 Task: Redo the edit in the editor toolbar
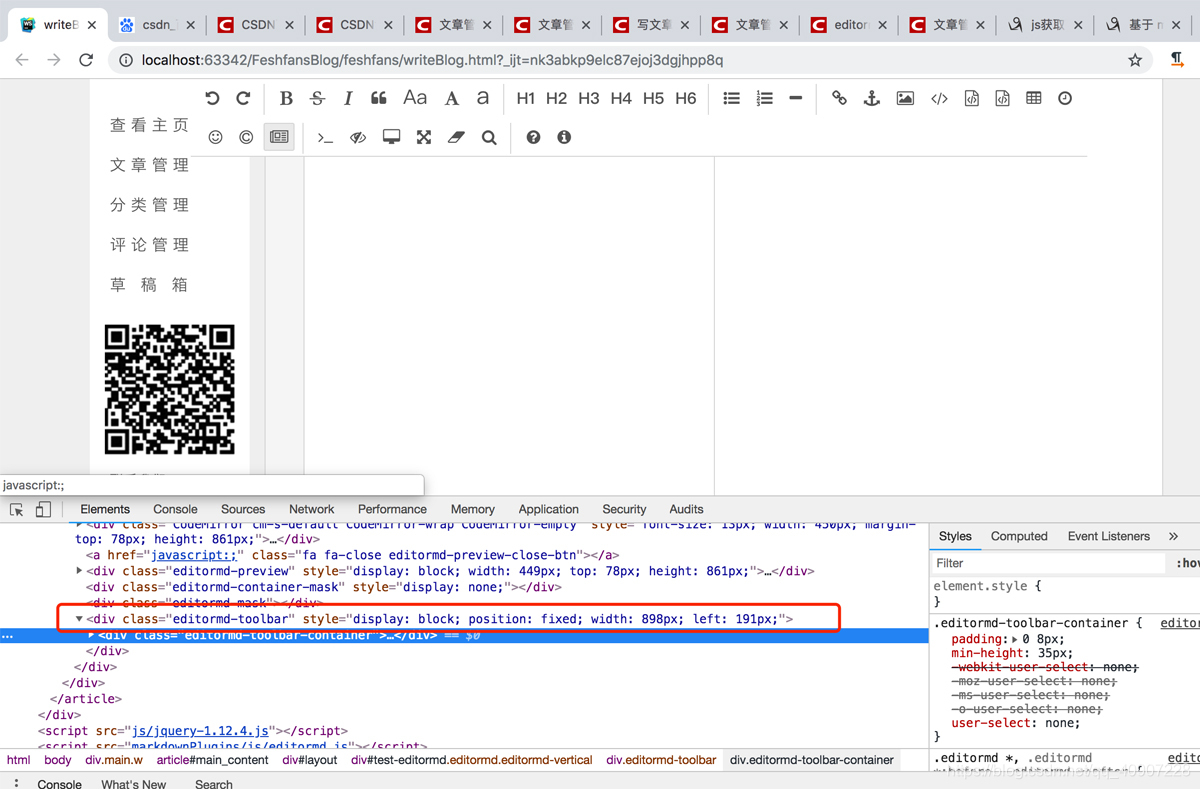click(243, 98)
